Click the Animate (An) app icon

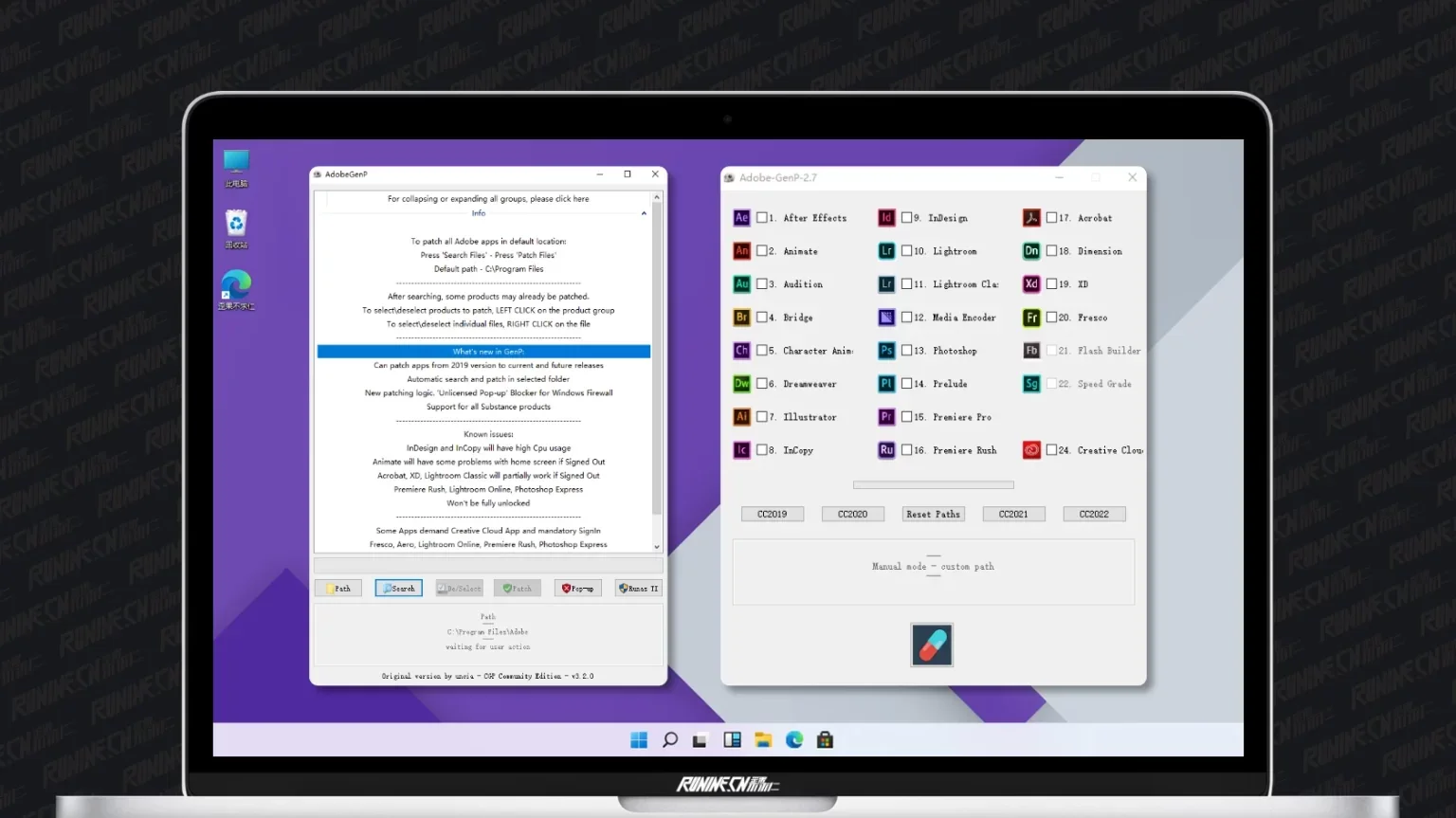point(742,251)
